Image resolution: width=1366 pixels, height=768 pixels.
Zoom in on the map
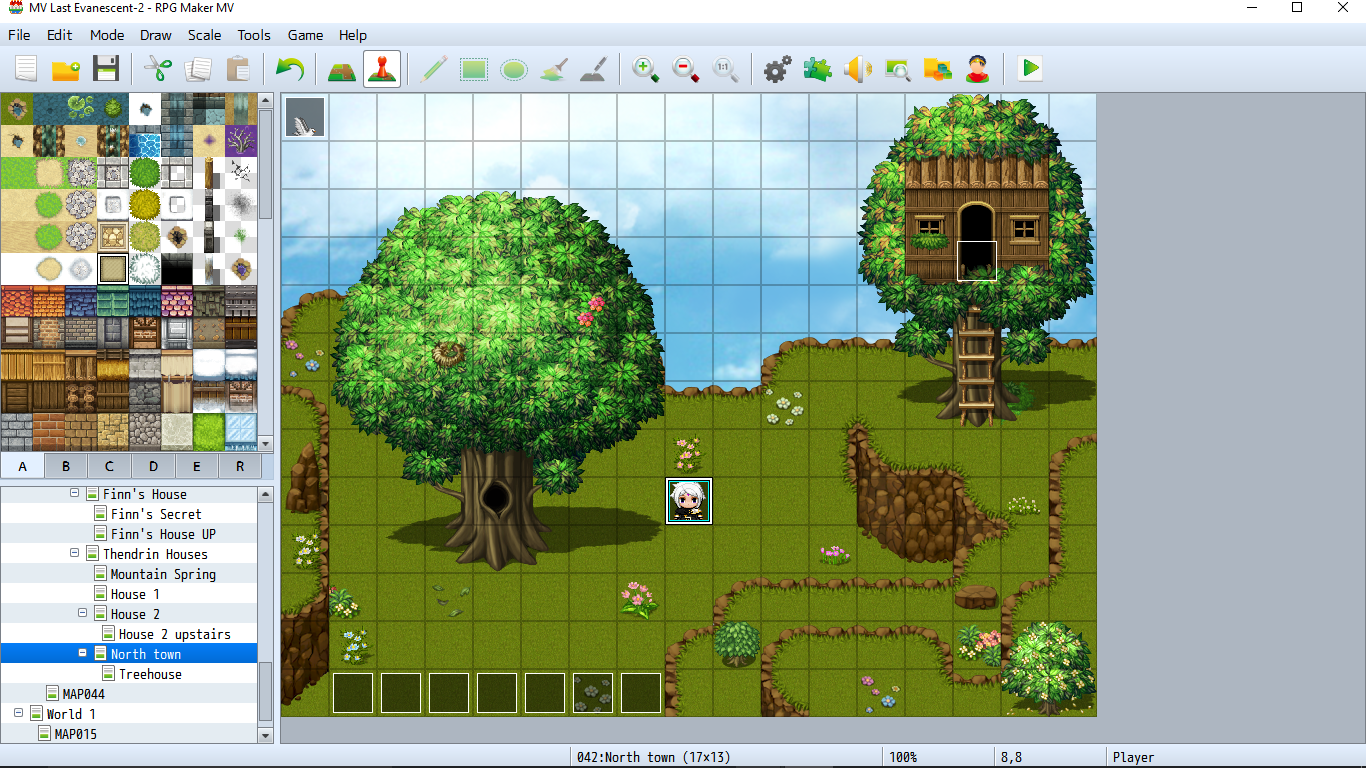646,69
